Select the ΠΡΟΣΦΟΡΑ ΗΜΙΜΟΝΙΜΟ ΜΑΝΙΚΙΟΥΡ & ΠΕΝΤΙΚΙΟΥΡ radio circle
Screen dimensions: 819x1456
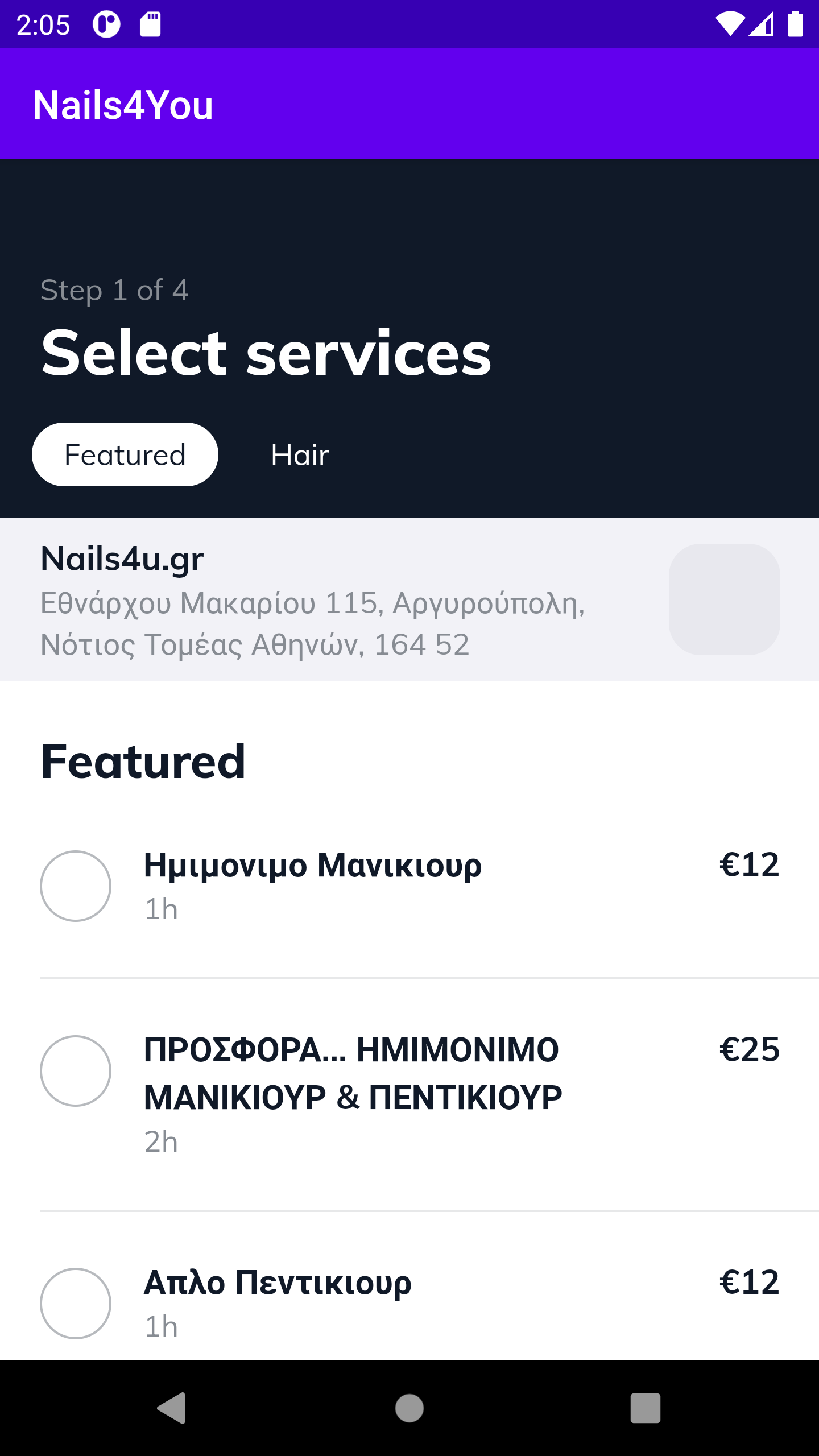point(76,1071)
